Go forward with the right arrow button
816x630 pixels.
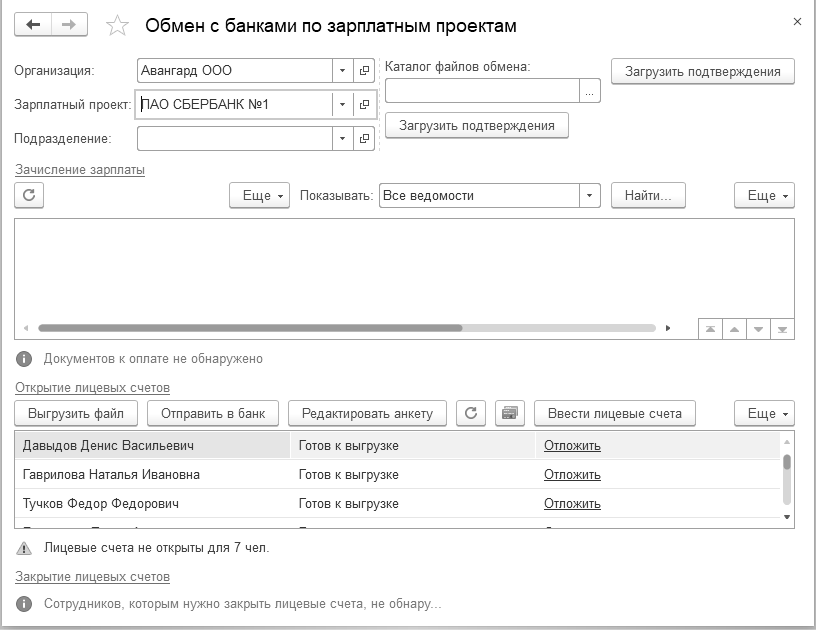tap(69, 24)
